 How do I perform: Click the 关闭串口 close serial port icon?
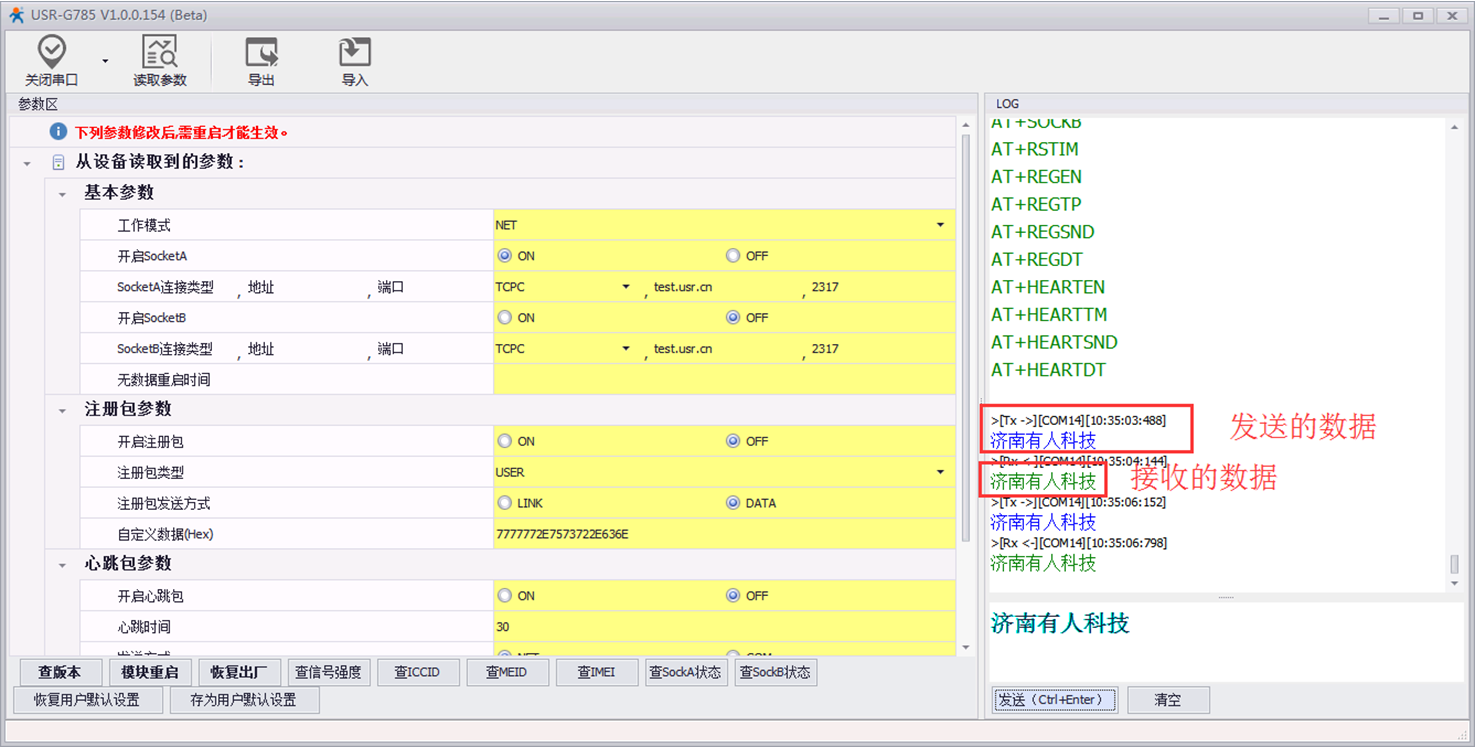[x=51, y=52]
